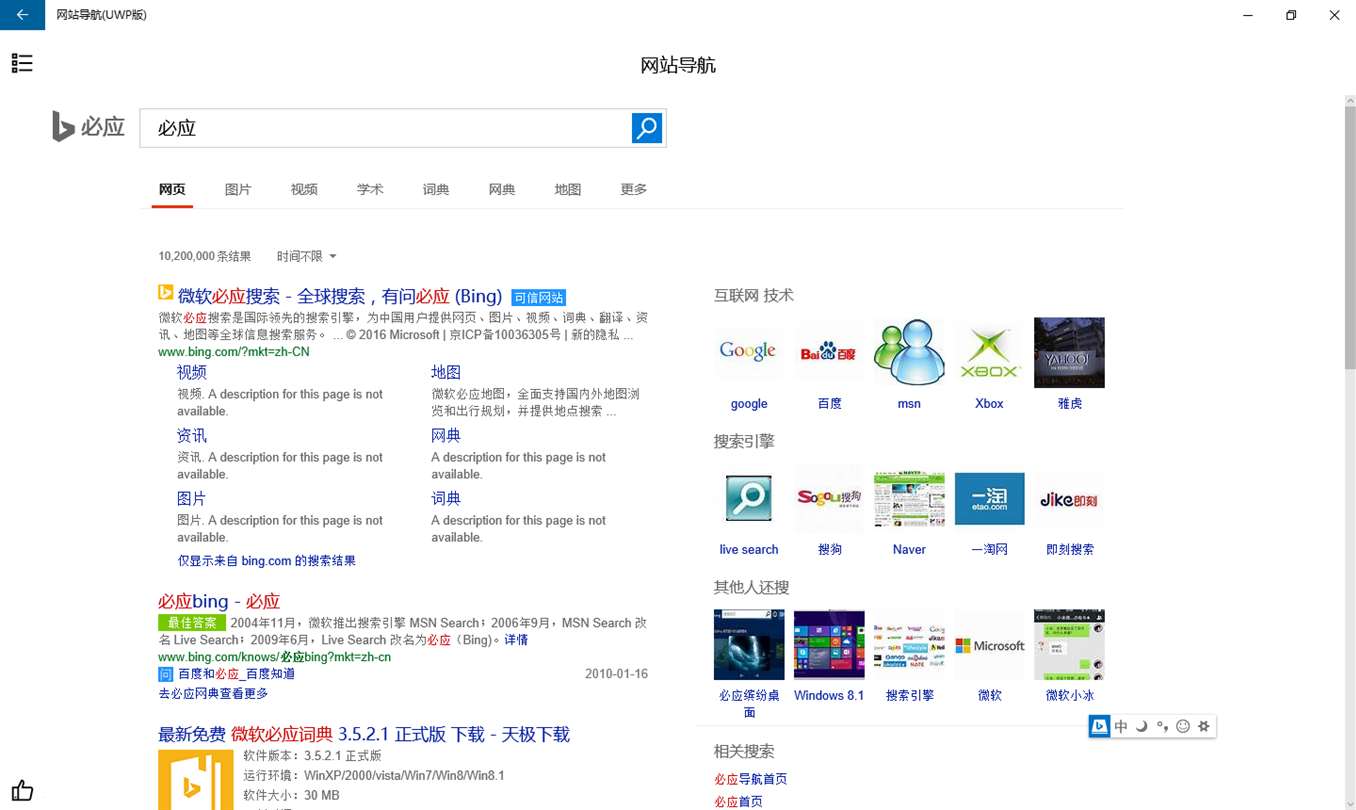Switch to the 图片 tab
Image resolution: width=1356 pixels, height=810 pixels.
tap(238, 189)
